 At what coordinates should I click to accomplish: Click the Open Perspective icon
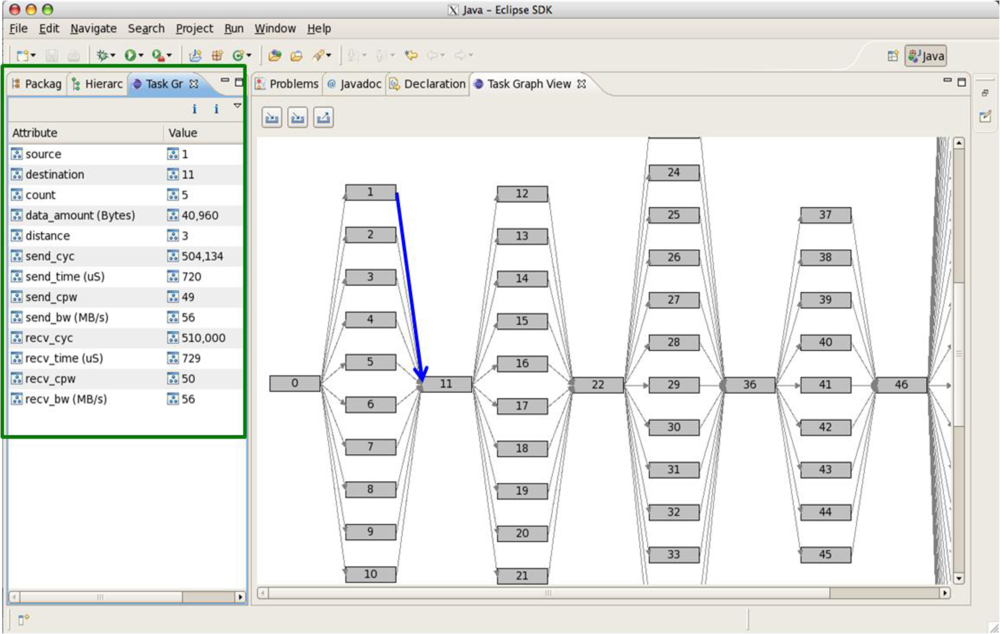pos(893,56)
